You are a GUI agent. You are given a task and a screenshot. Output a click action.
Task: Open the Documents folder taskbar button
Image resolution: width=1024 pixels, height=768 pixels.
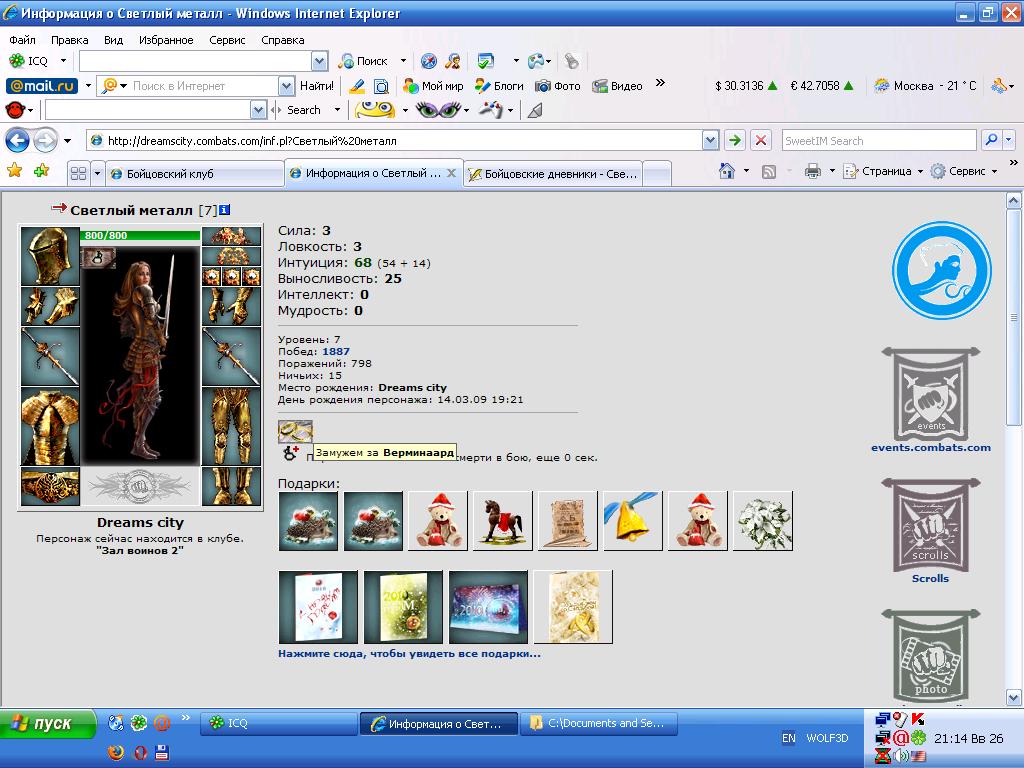[x=599, y=724]
